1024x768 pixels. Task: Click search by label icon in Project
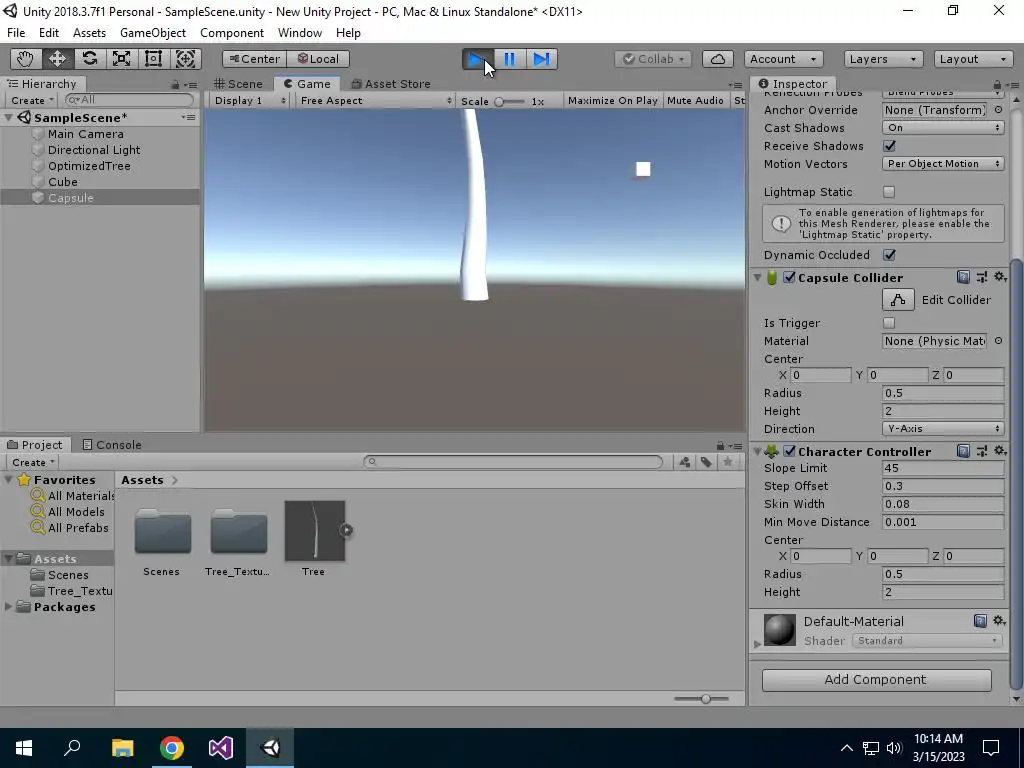pyautogui.click(x=706, y=462)
